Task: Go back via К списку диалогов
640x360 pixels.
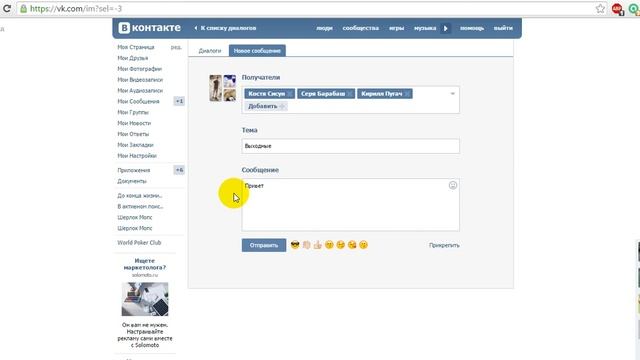Action: coord(225,28)
